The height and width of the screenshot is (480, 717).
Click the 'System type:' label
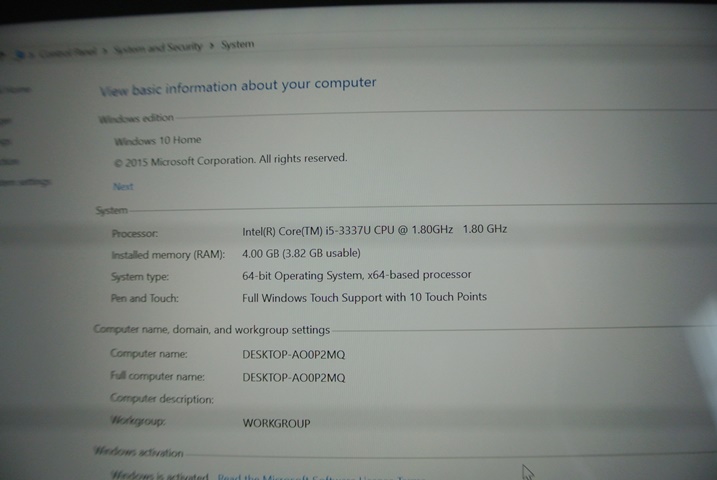click(x=140, y=277)
